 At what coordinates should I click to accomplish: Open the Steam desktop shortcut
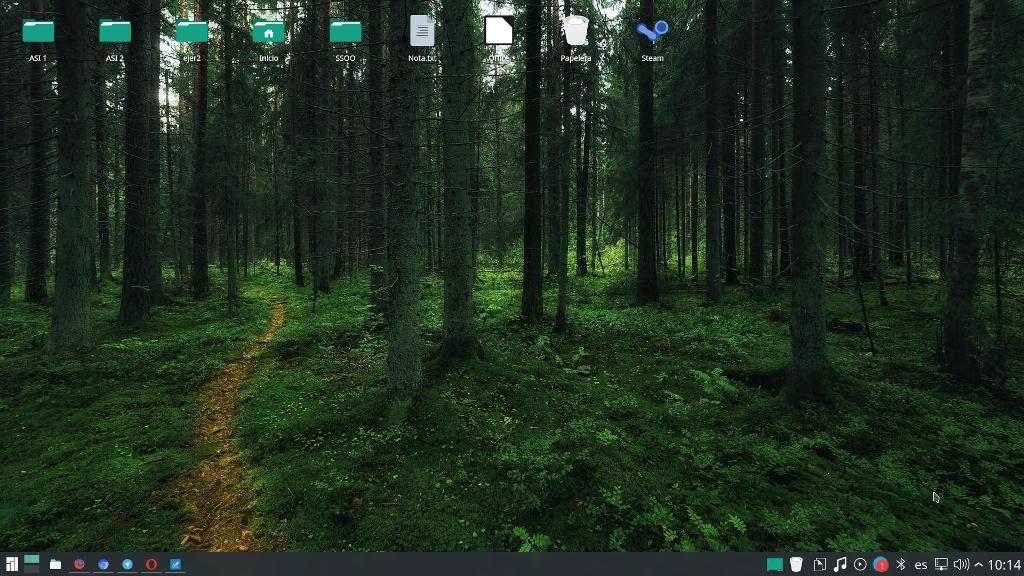click(652, 32)
